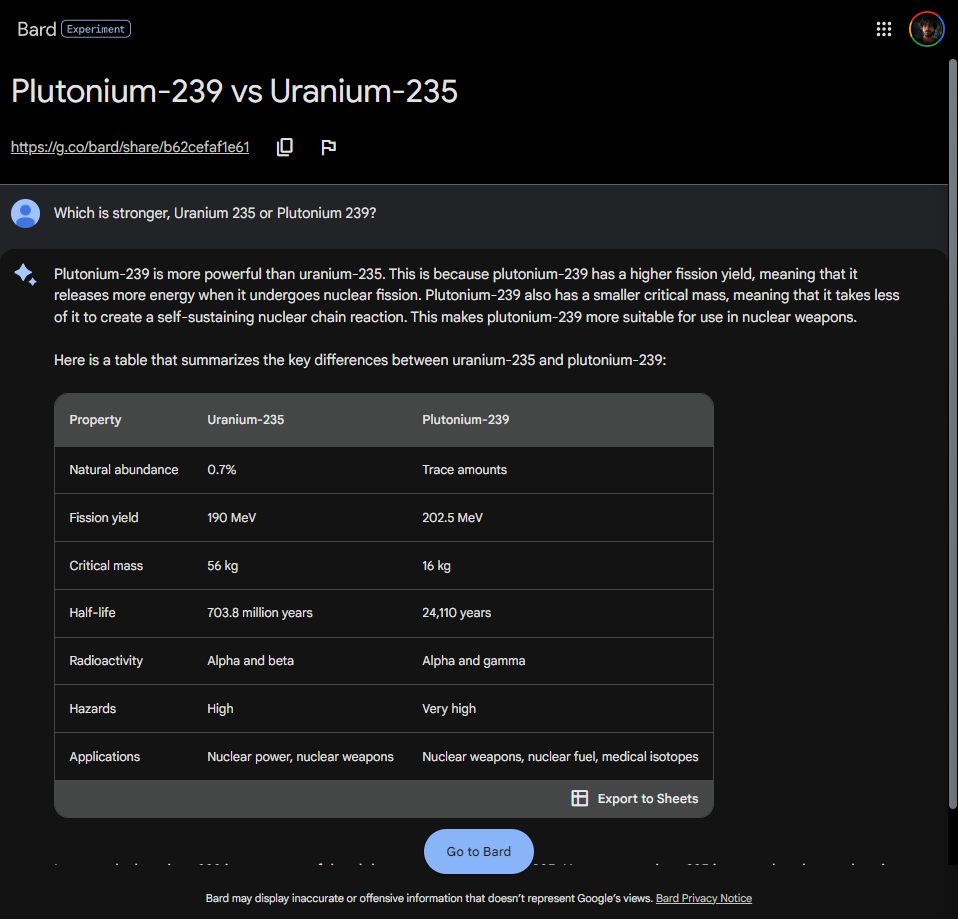Click the 'Nuclear power, nuclear weapons' cell
This screenshot has height=919, width=958.
click(x=300, y=757)
